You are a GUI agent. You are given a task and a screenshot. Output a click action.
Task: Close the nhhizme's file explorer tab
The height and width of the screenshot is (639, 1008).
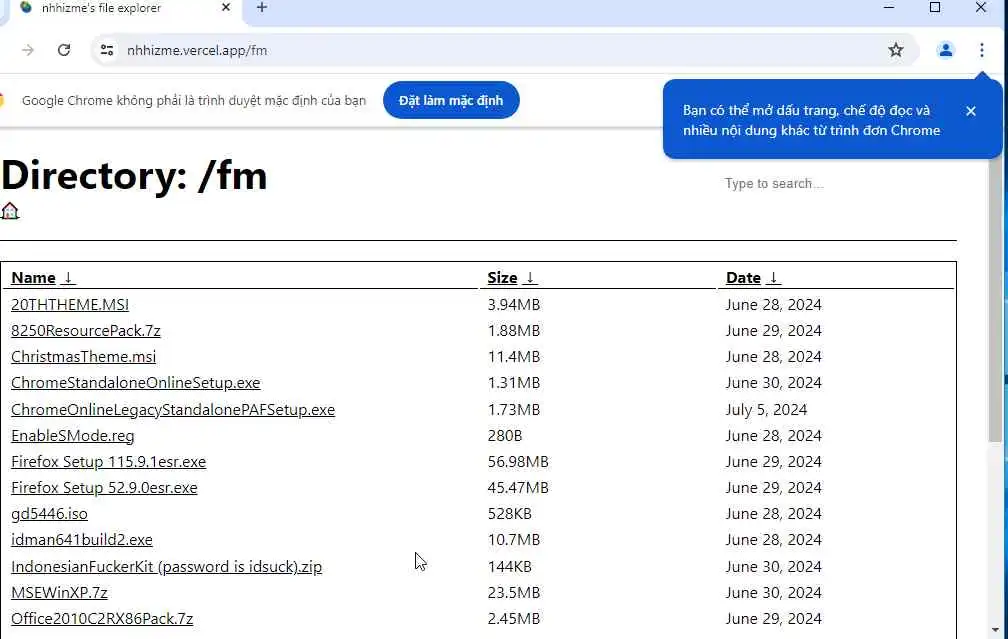pos(226,8)
